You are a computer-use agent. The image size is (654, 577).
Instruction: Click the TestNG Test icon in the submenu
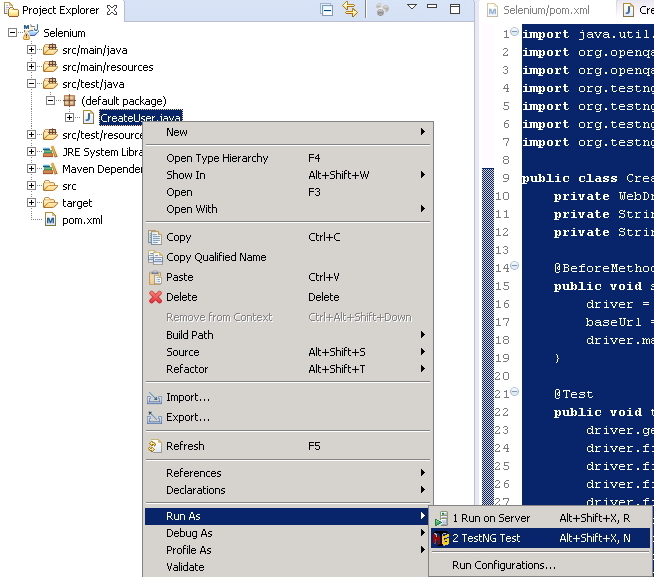(440, 538)
